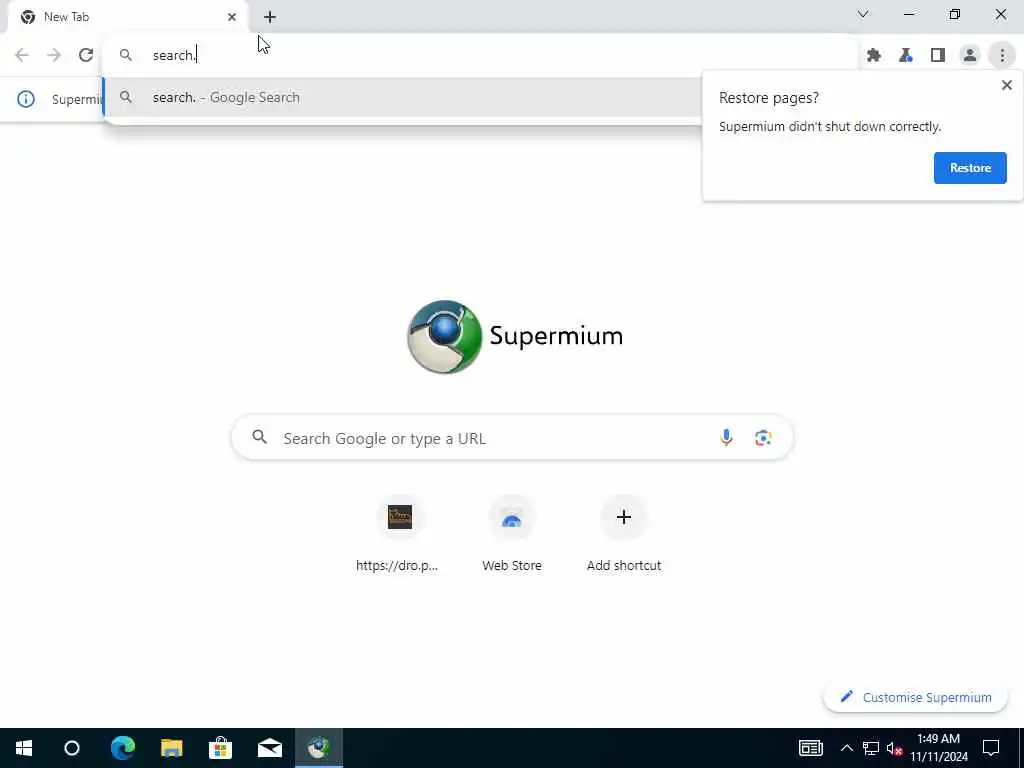Viewport: 1024px width, 768px height.
Task: Close the New Tab tab
Action: coord(232,17)
